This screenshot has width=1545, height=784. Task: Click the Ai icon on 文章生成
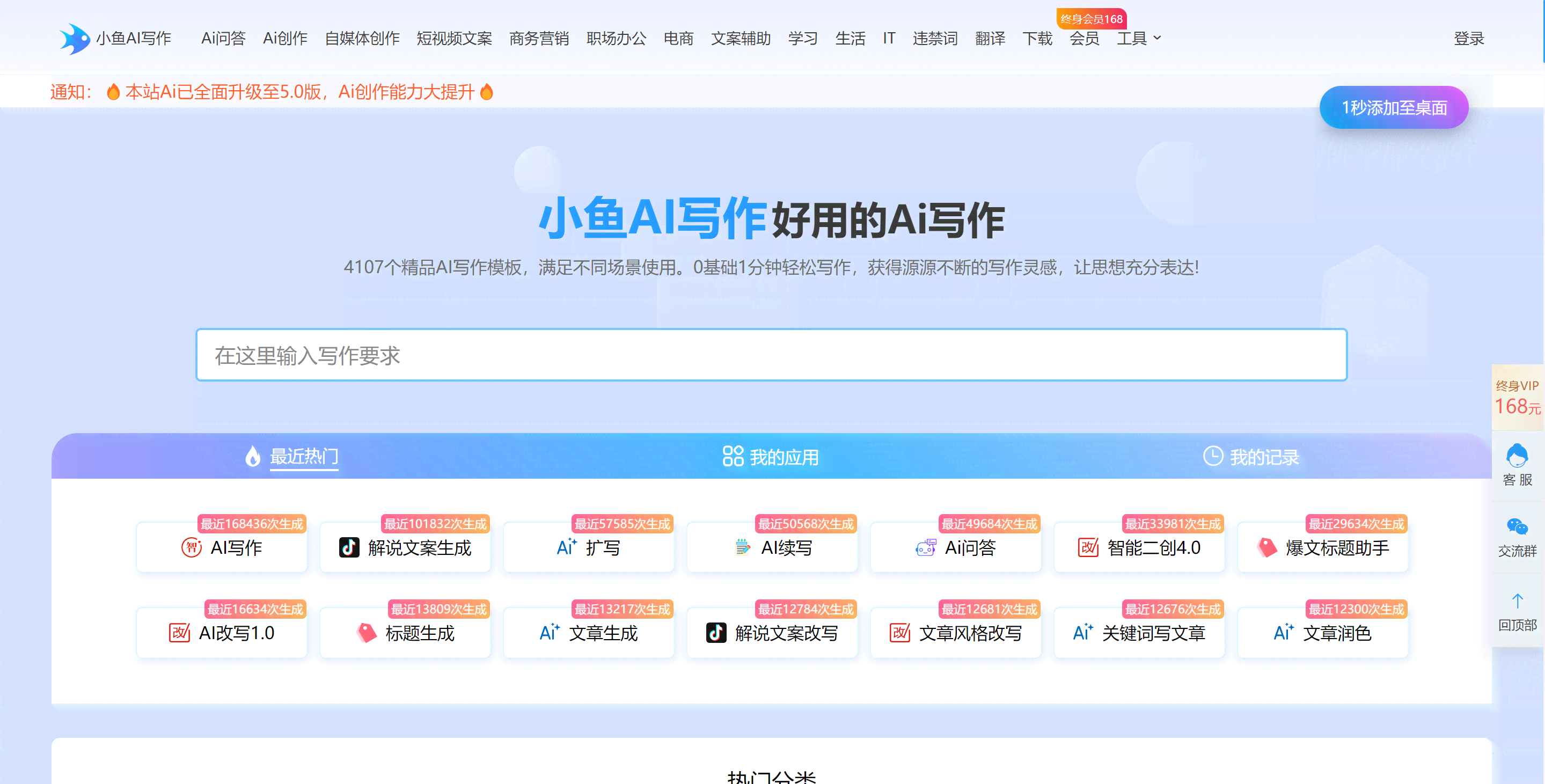tap(550, 632)
